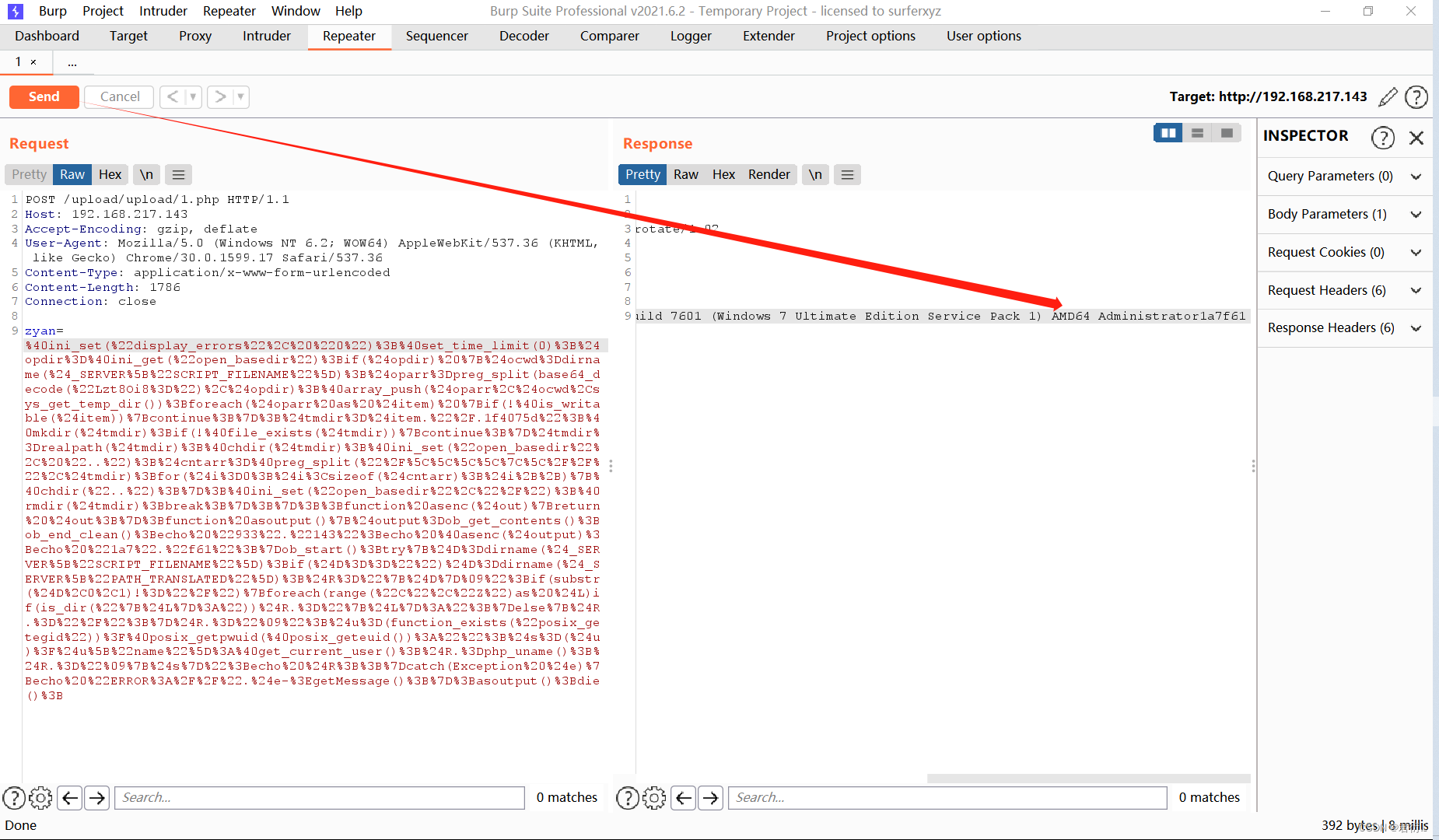Select Raw view in Response

tap(685, 174)
